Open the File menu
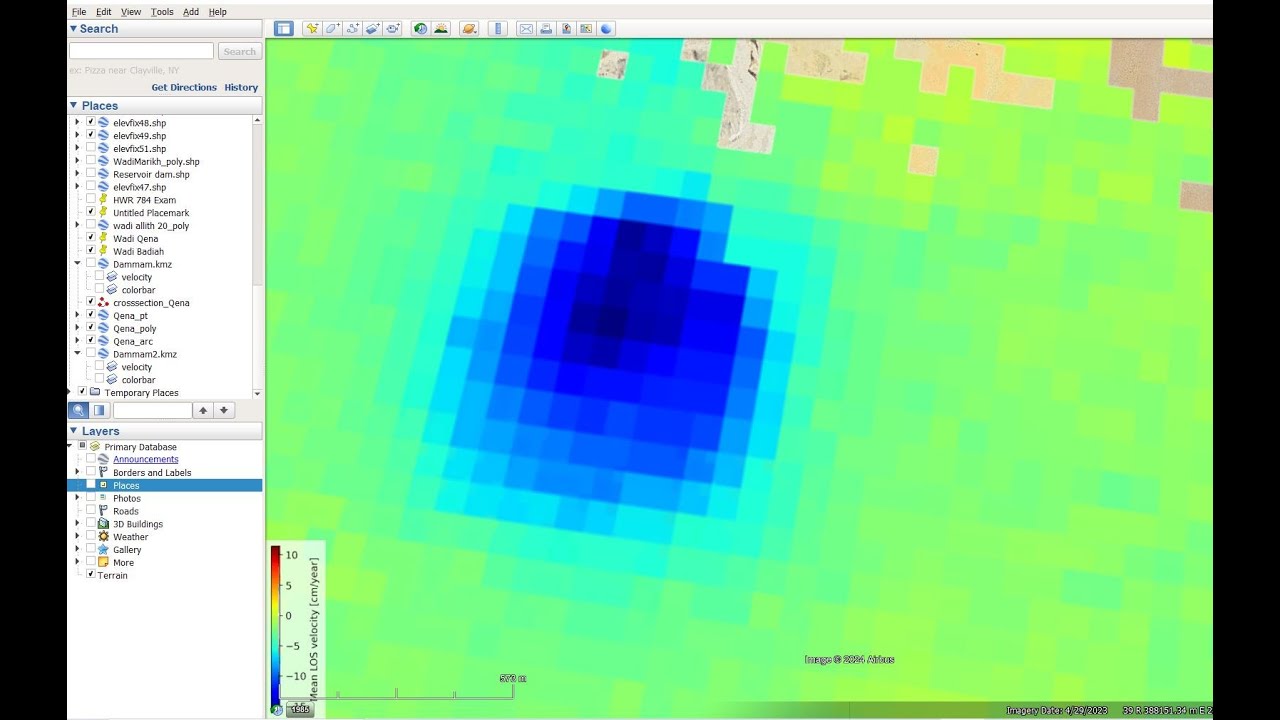This screenshot has width=1280, height=720. point(79,12)
